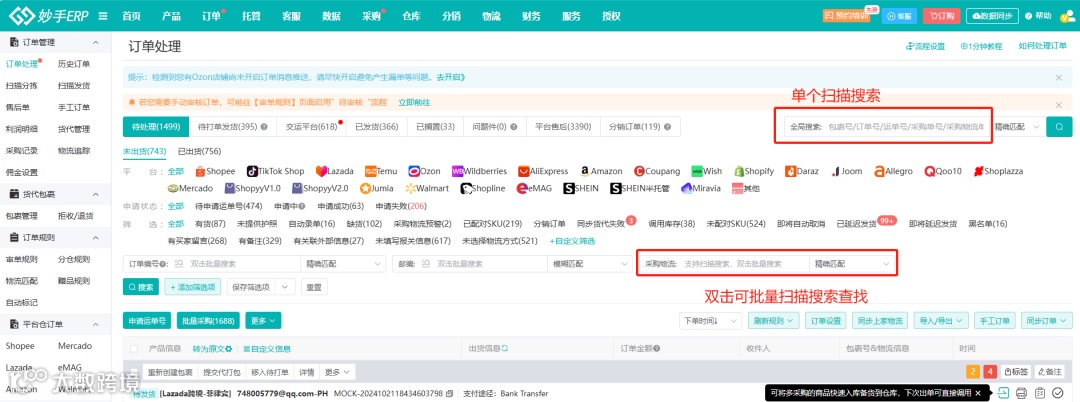1080x402 pixels.
Task: Open the 采购 top menu
Action: (371, 16)
